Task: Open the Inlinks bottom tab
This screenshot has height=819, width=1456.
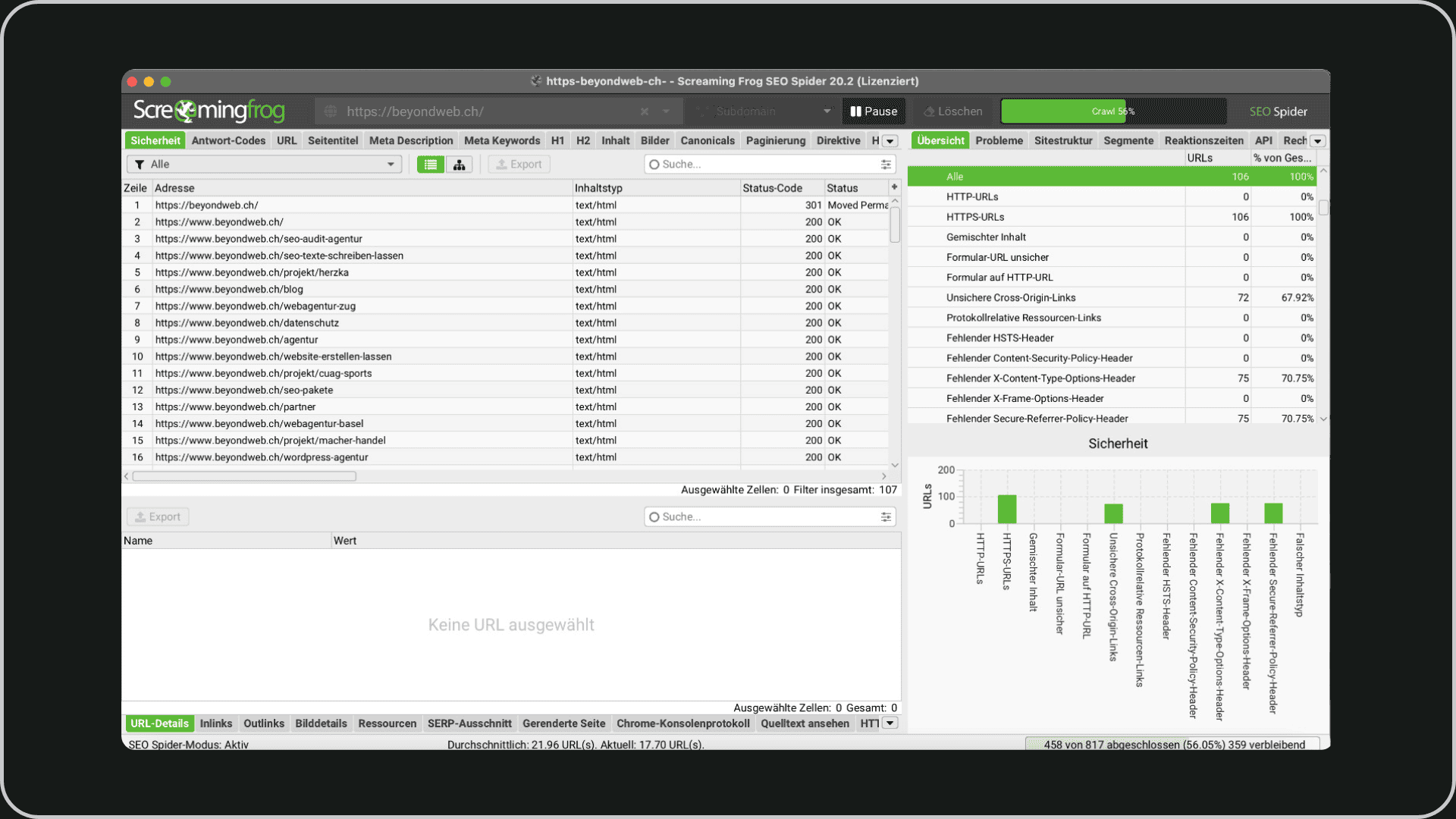Action: pos(216,723)
